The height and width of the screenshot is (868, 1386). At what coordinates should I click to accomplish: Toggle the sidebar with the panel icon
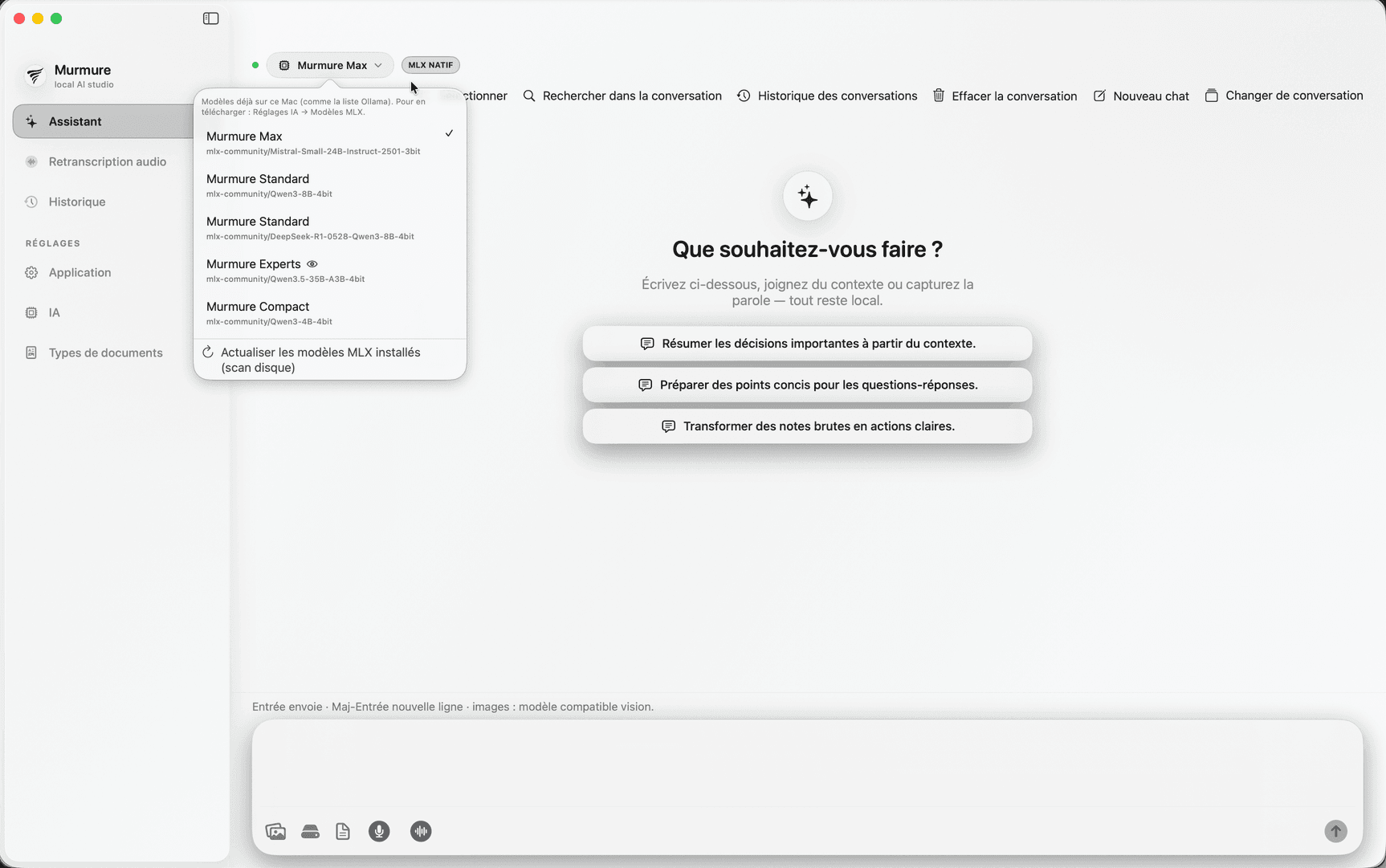click(x=210, y=18)
